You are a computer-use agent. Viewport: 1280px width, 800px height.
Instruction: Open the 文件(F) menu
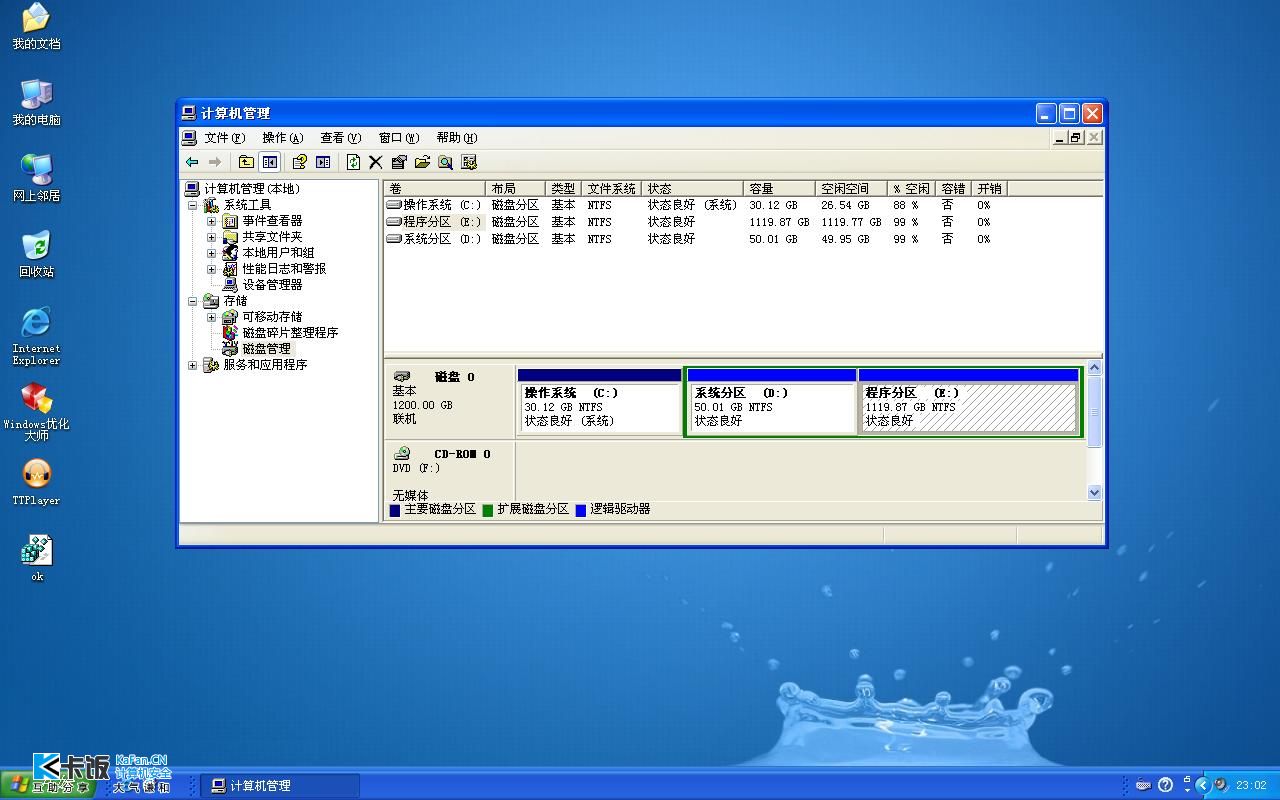[224, 138]
